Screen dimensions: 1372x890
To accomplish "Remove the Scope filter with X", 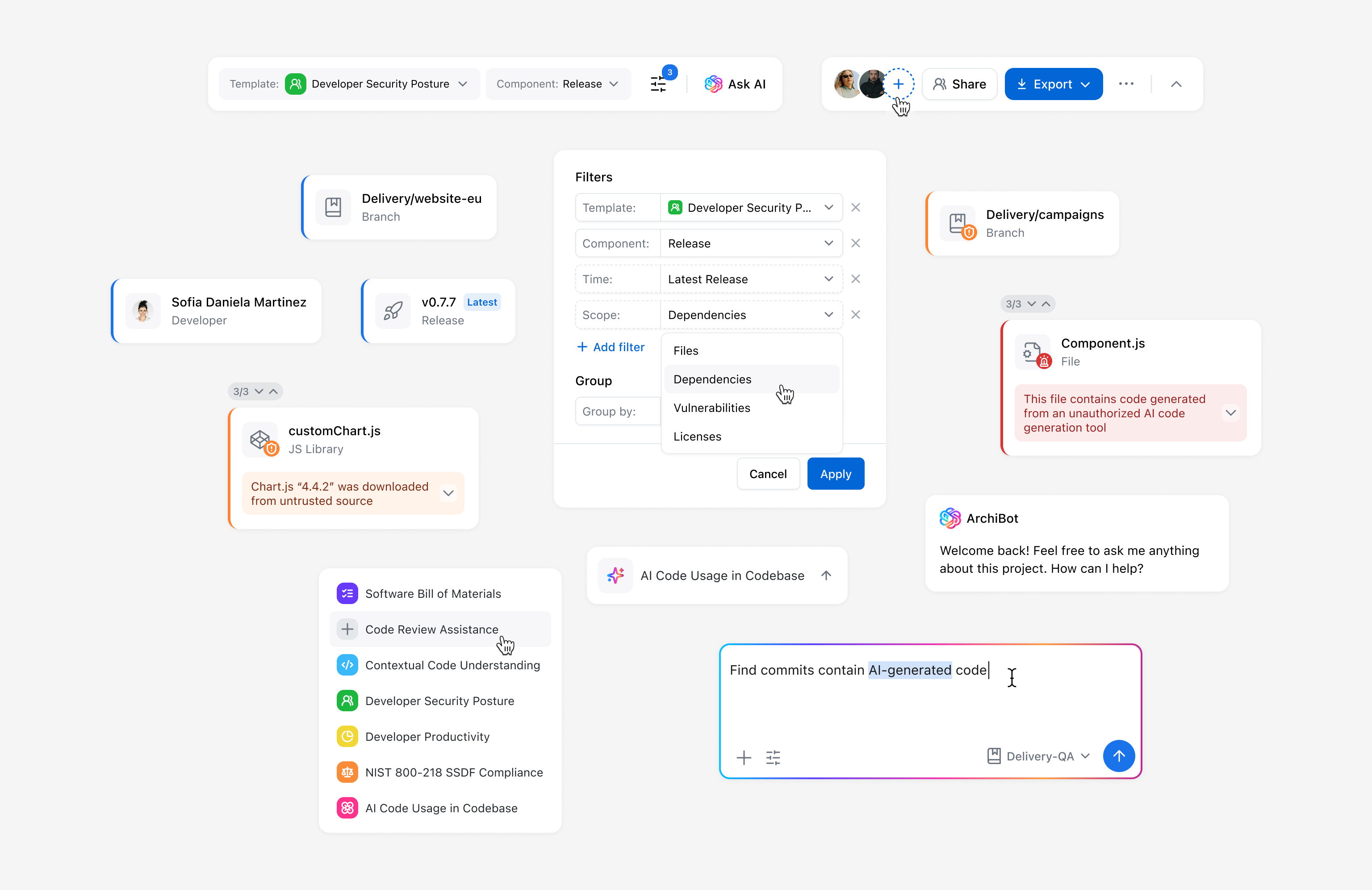I will 855,315.
